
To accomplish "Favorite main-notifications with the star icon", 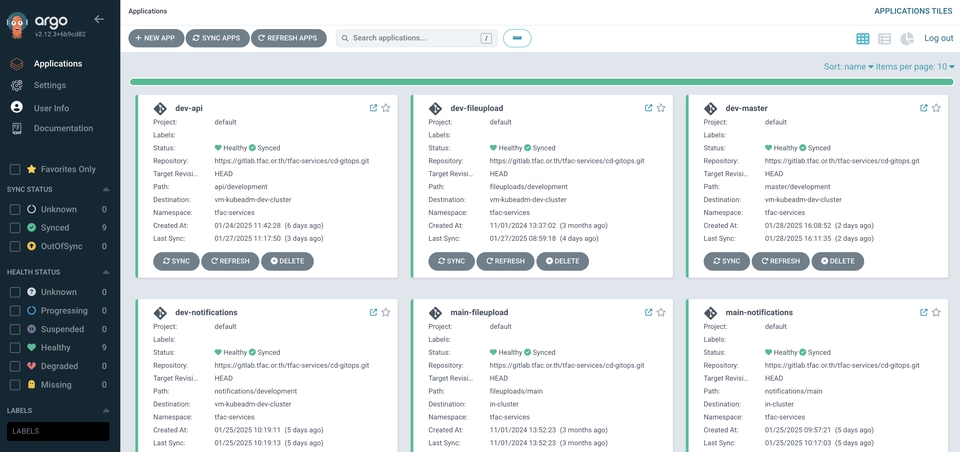I will tap(936, 312).
